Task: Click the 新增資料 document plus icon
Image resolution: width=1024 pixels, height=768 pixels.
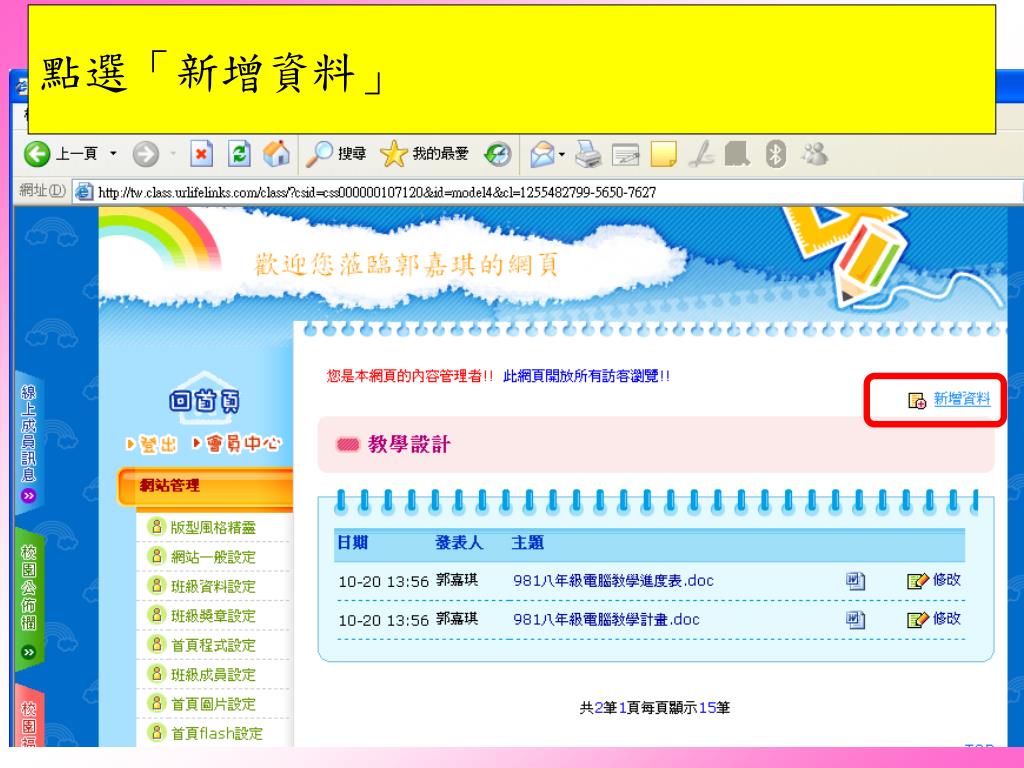Action: click(917, 400)
